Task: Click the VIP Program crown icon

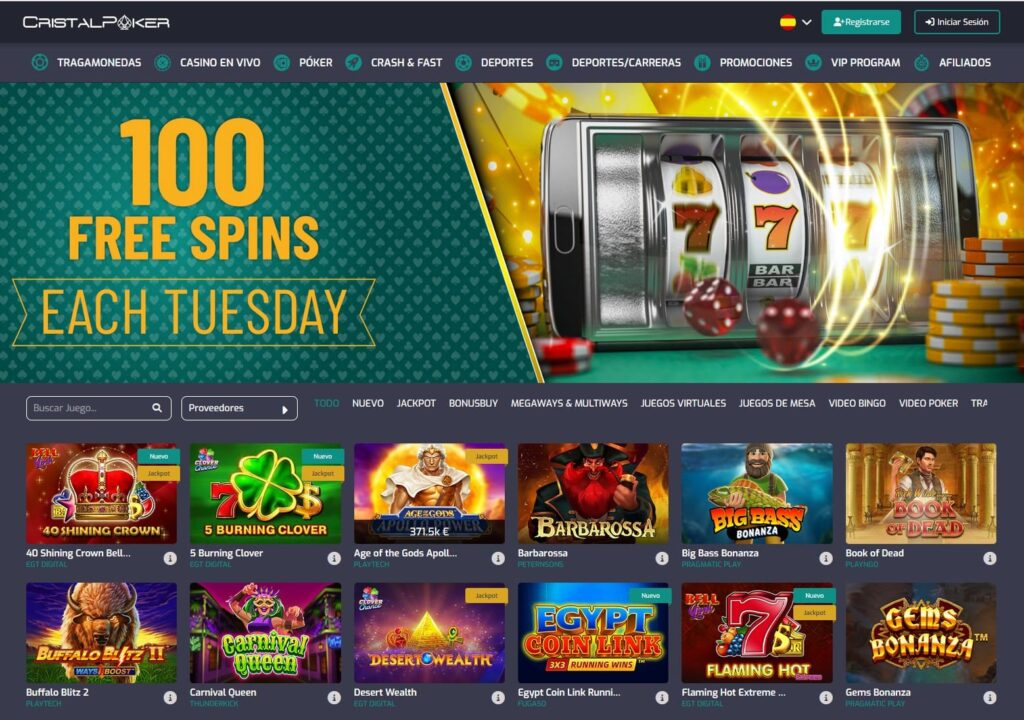Action: 813,63
